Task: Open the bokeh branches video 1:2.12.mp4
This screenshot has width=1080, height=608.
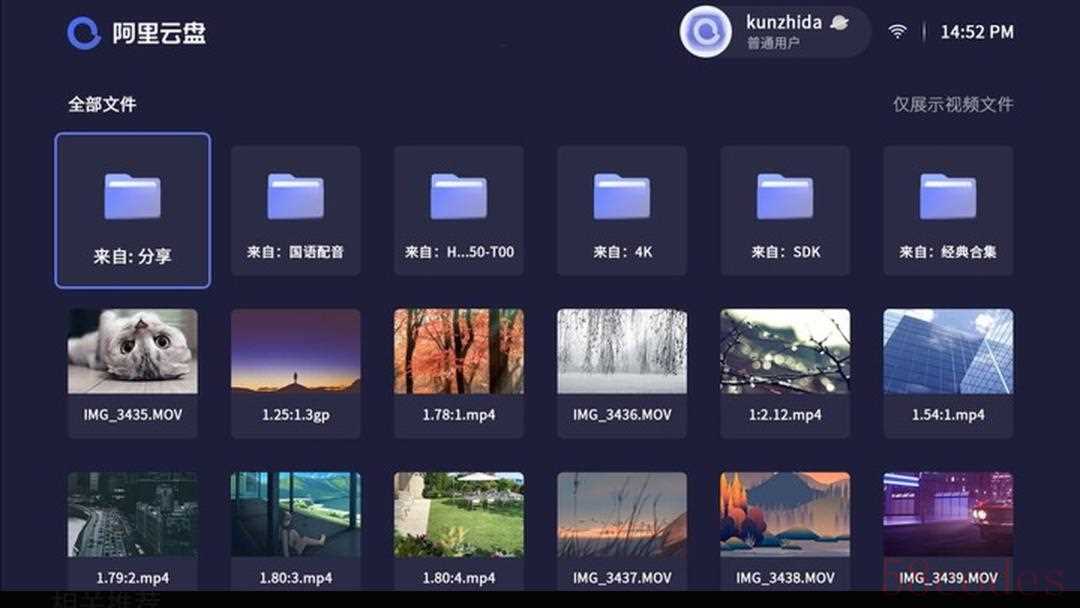Action: click(785, 351)
